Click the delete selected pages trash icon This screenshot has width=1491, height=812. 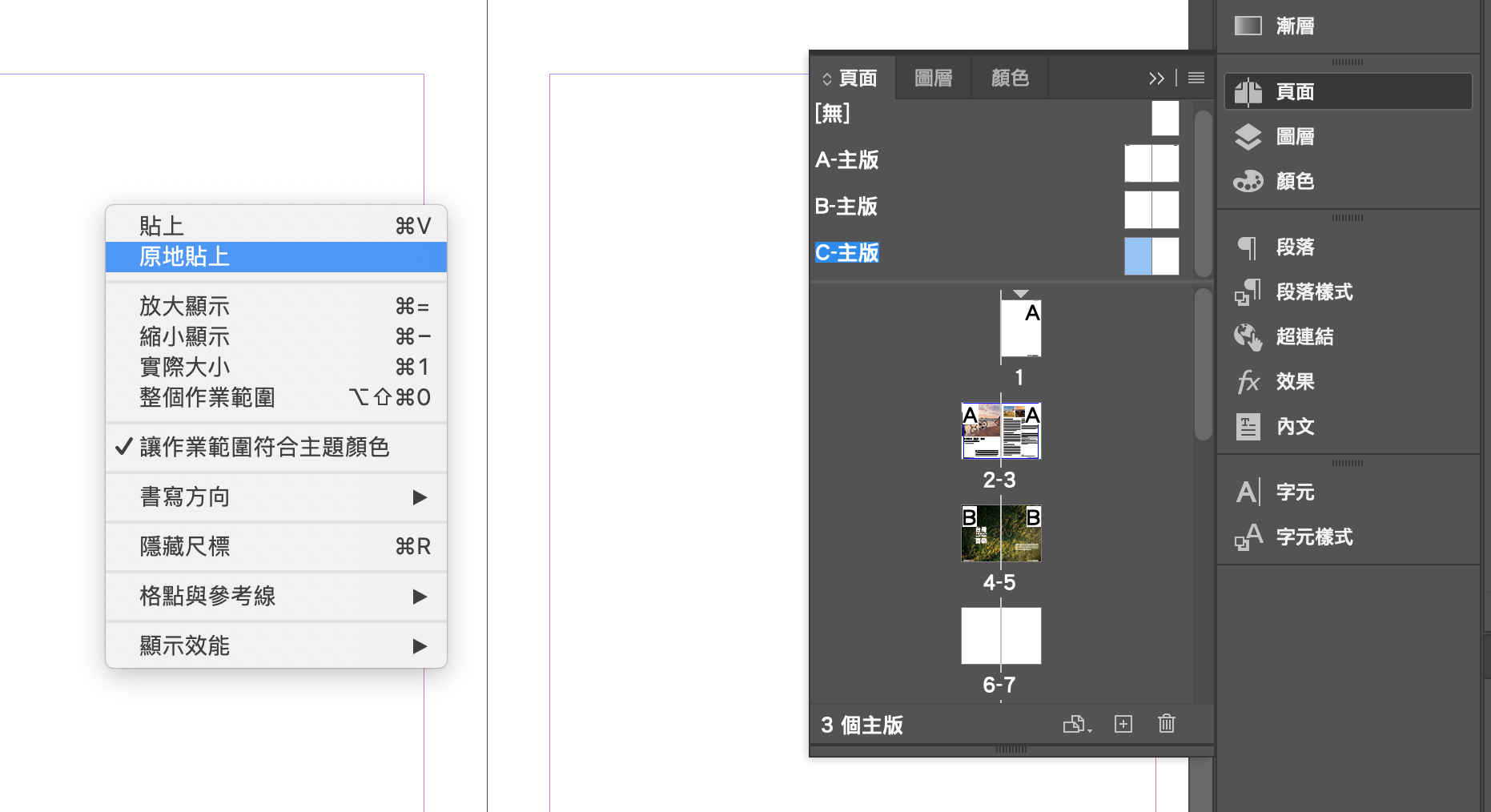point(1166,724)
